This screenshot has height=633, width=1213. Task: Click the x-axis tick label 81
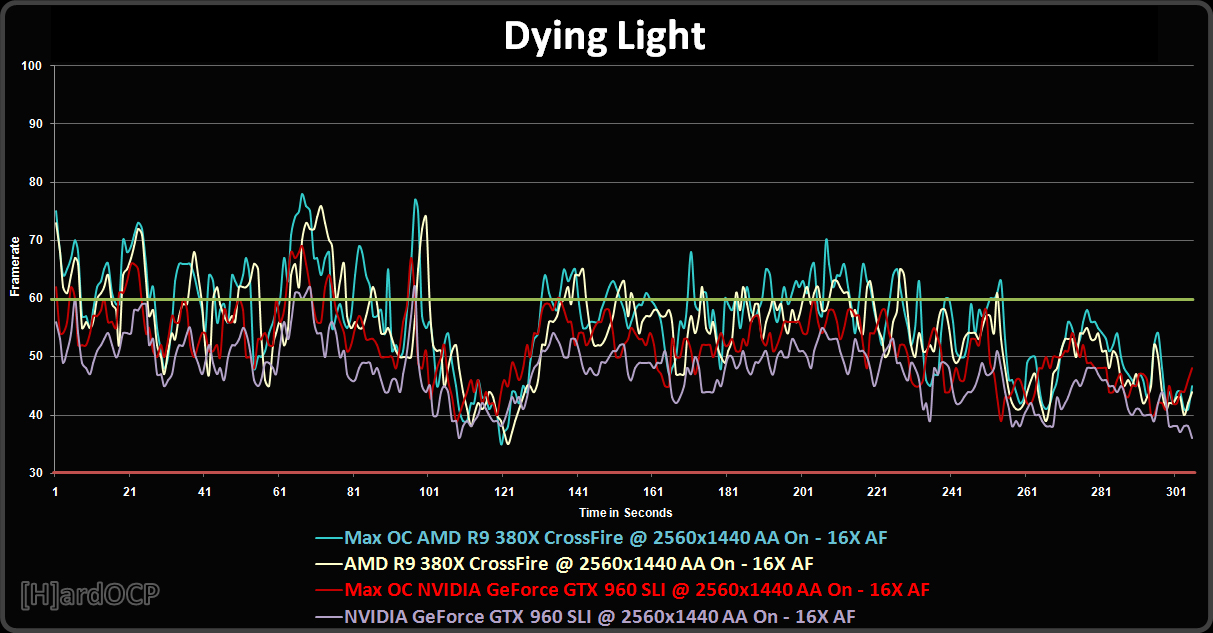(x=354, y=492)
